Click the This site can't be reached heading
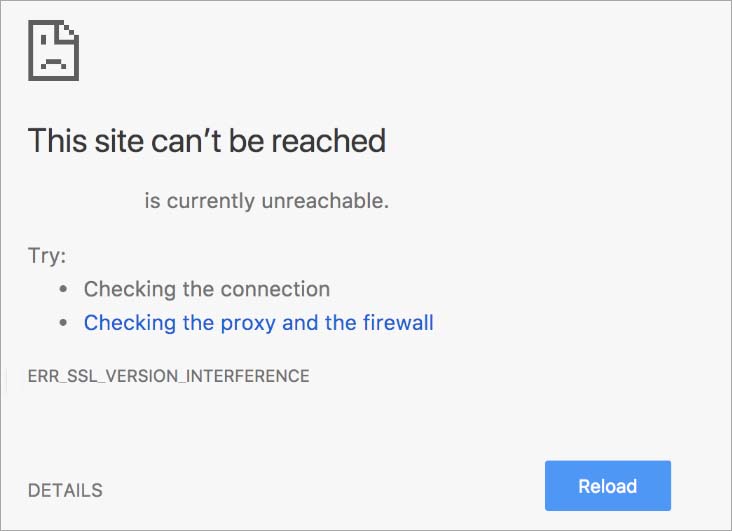Viewport: 732px width, 531px height. point(206,140)
